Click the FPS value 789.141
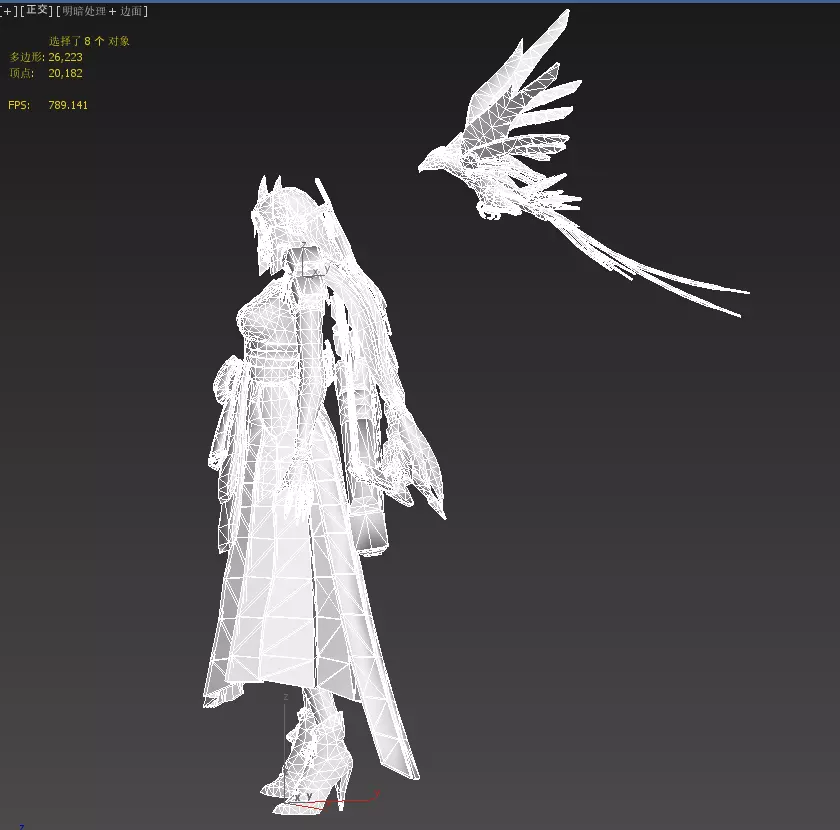Screen dimensions: 840x830 tap(68, 105)
